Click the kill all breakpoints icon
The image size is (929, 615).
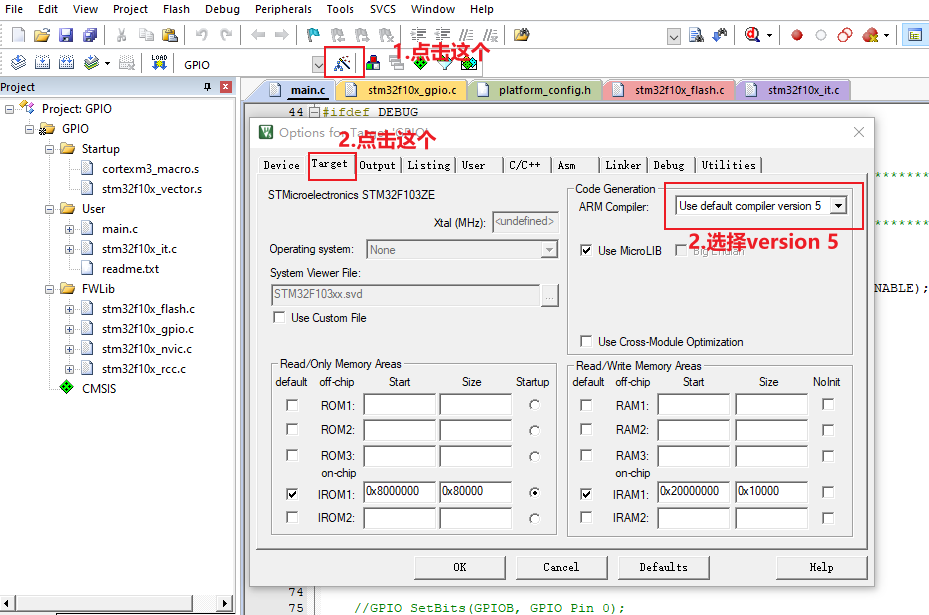click(x=870, y=36)
